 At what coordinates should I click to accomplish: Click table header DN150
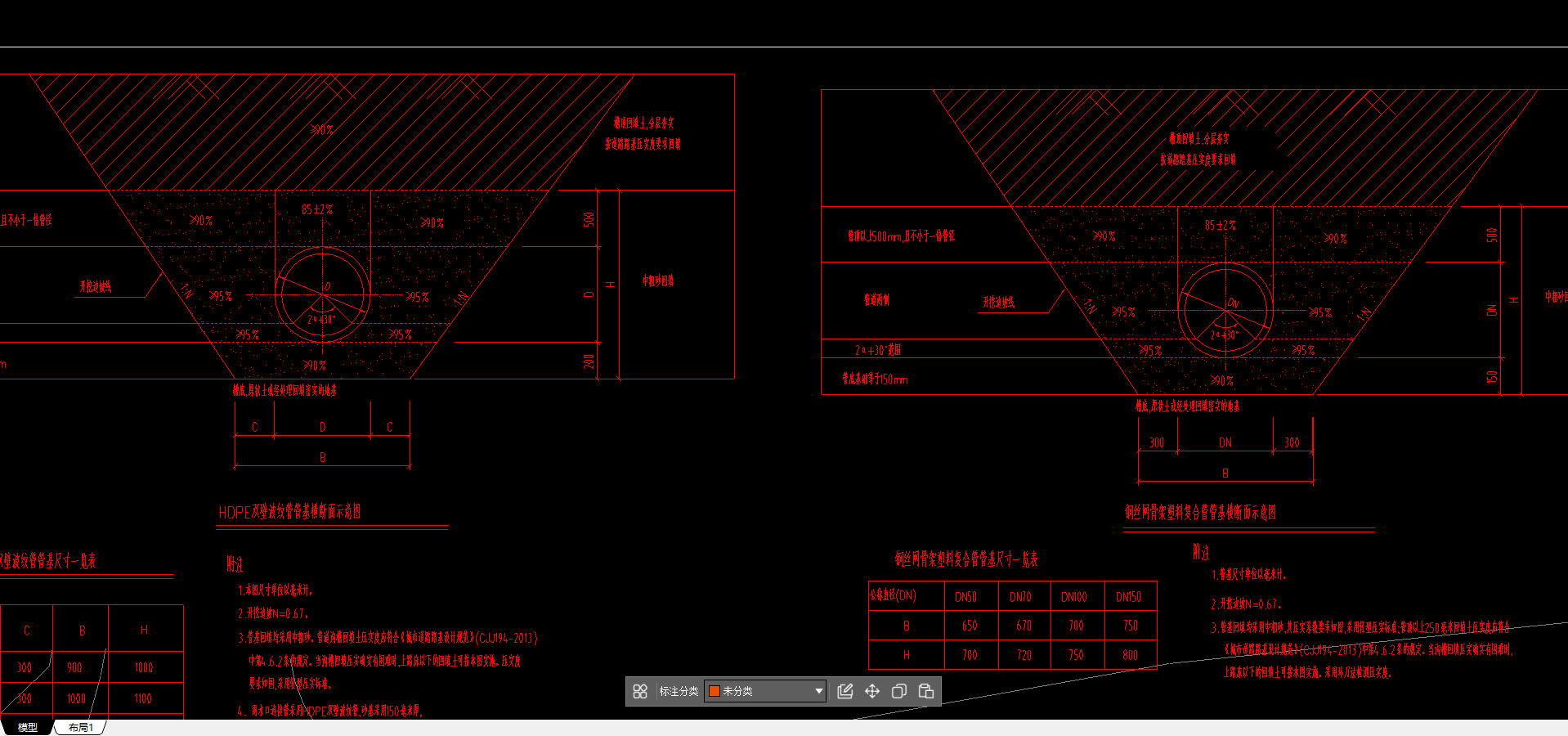[x=1129, y=597]
